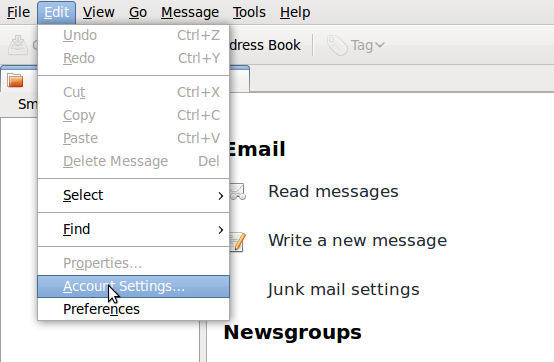Expand the Tag dropdown arrow

pyautogui.click(x=380, y=45)
